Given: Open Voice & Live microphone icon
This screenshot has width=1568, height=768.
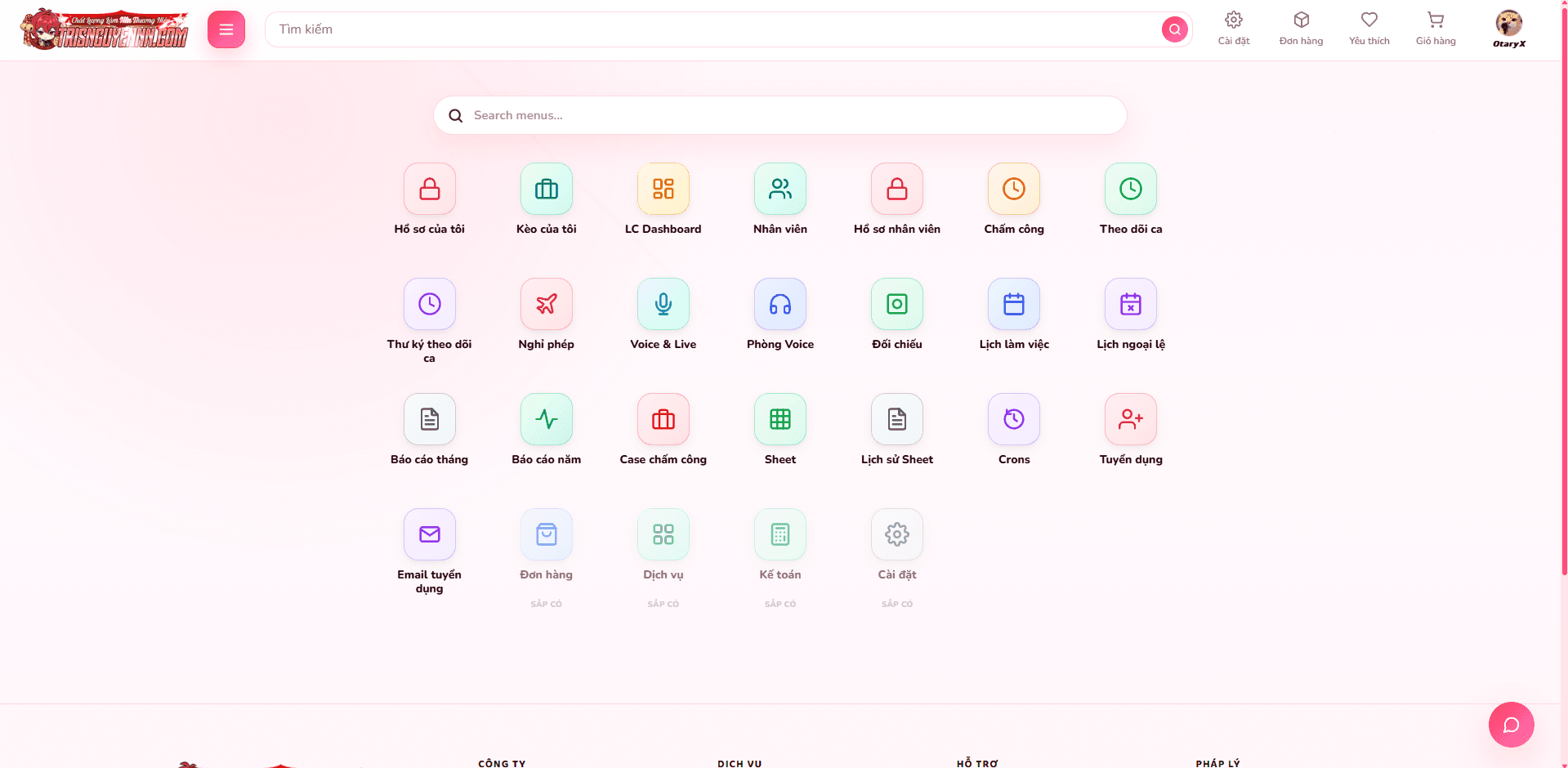Looking at the screenshot, I should 663,304.
